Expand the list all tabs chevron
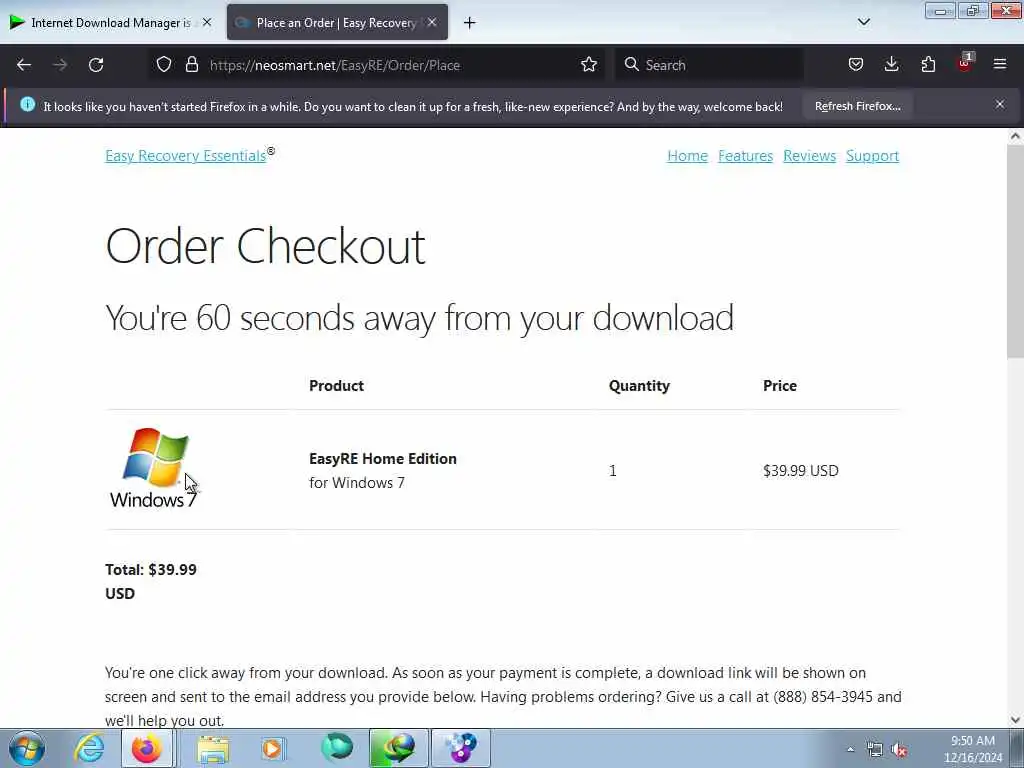 coord(863,22)
